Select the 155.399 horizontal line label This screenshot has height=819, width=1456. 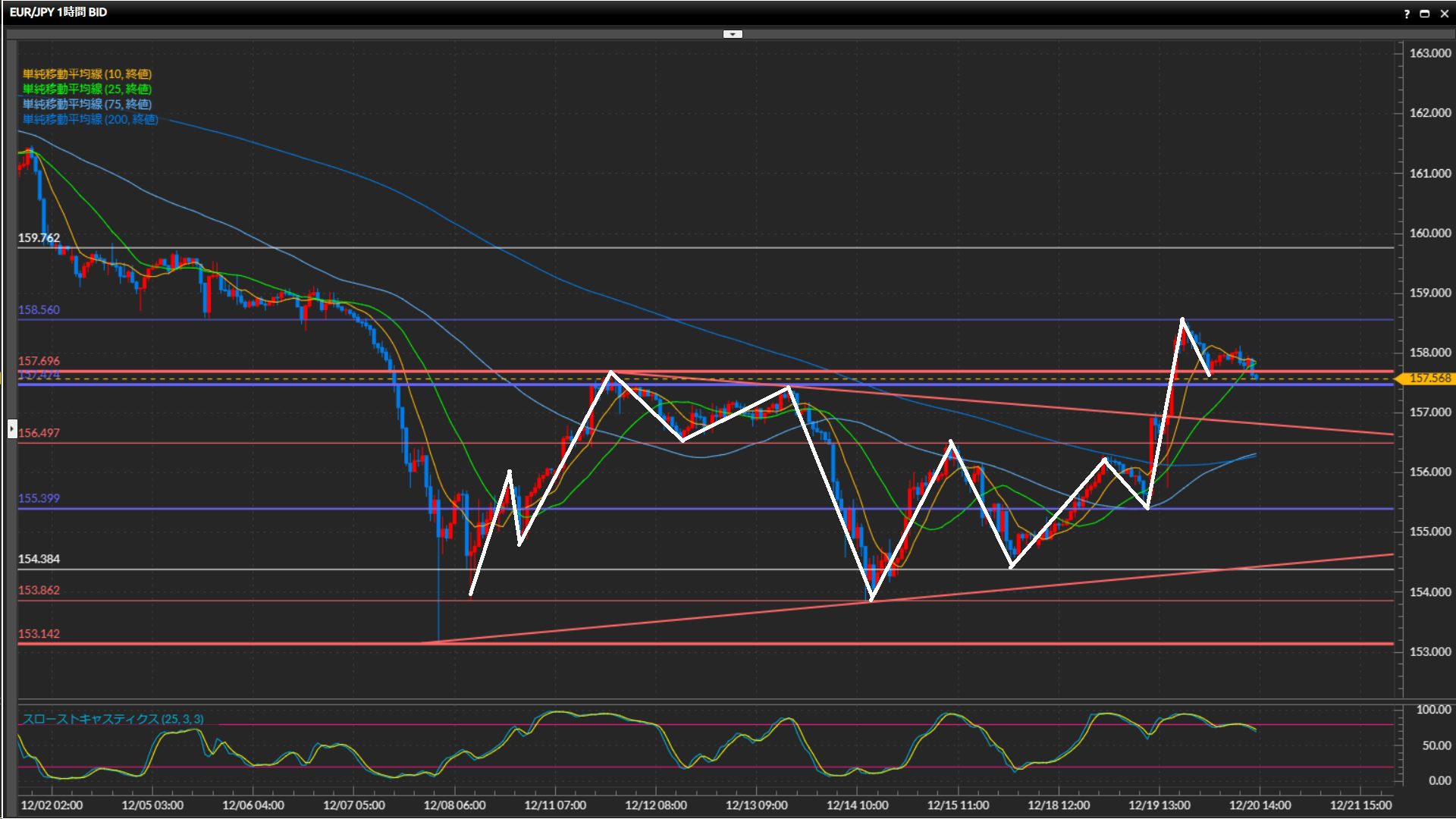click(39, 498)
